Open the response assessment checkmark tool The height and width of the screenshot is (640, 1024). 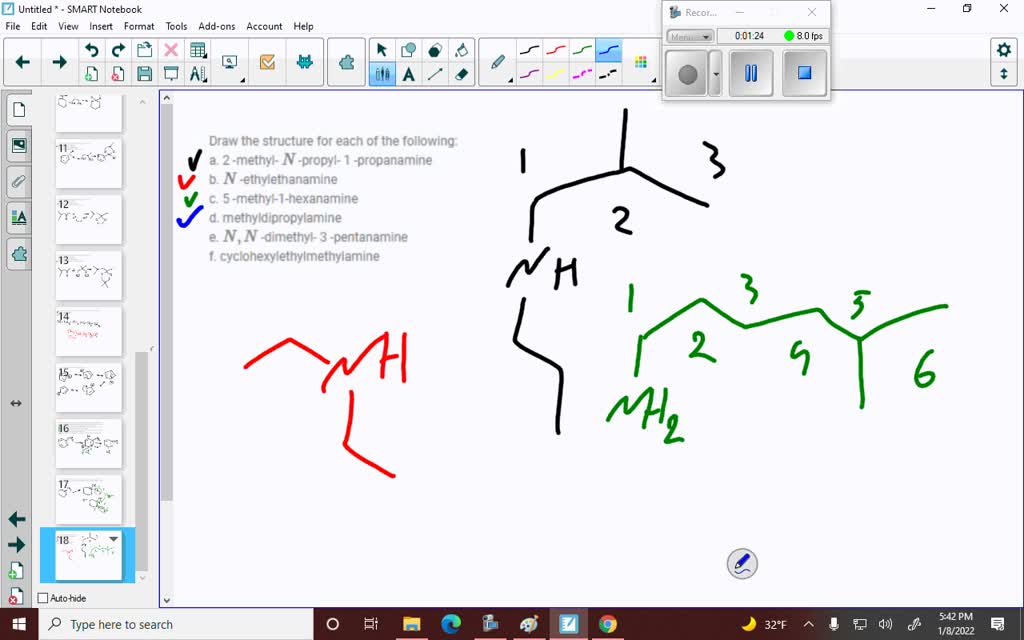pyautogui.click(x=267, y=62)
